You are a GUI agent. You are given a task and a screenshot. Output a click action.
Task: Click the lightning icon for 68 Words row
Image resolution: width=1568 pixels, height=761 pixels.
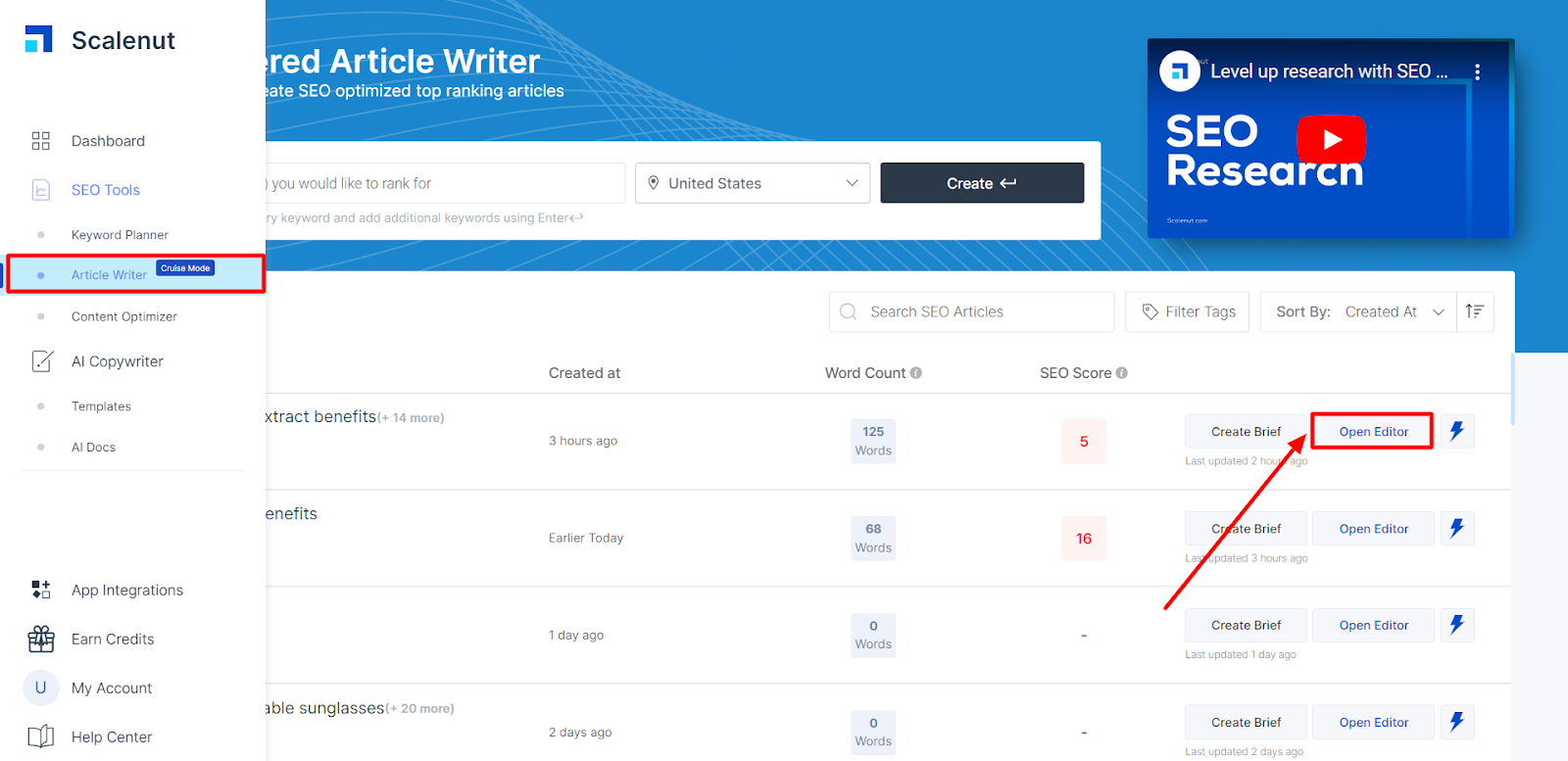coord(1457,528)
